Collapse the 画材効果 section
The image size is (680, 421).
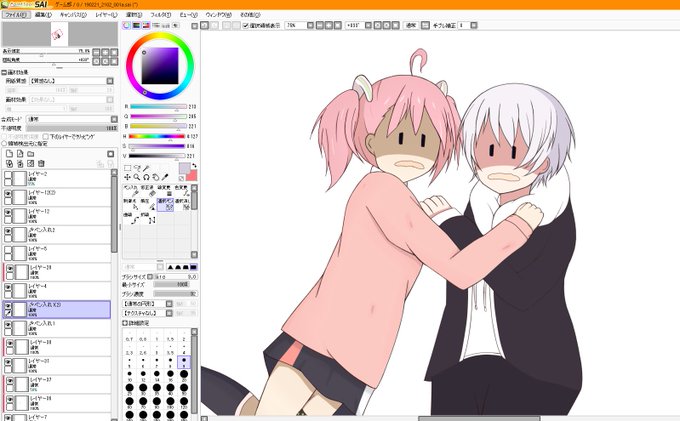coord(4,72)
